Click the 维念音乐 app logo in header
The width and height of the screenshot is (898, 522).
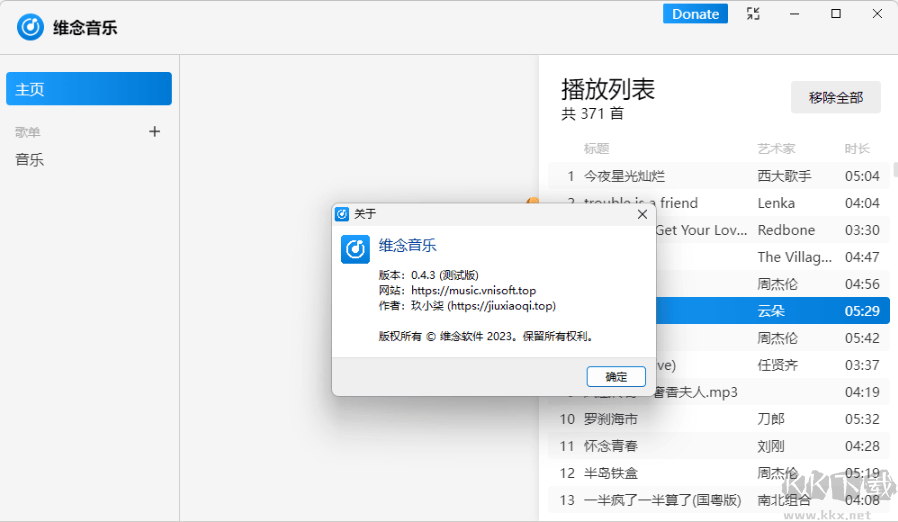click(x=31, y=27)
